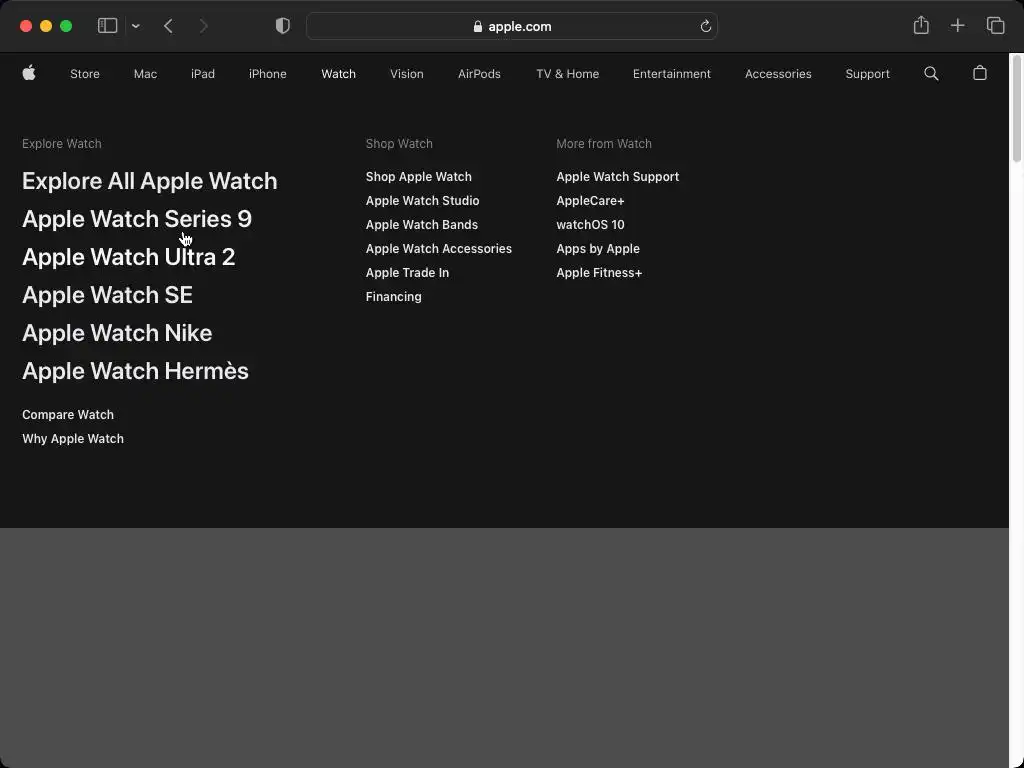Open the Share icon in toolbar
The width and height of the screenshot is (1024, 768).
(921, 25)
